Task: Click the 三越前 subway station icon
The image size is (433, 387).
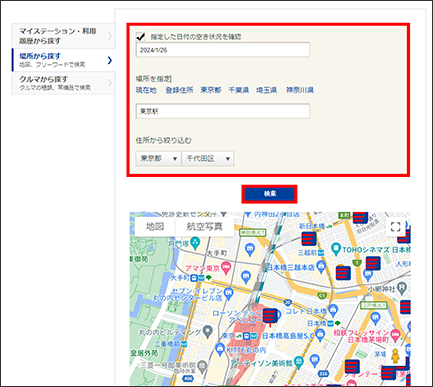Action: click(320, 253)
